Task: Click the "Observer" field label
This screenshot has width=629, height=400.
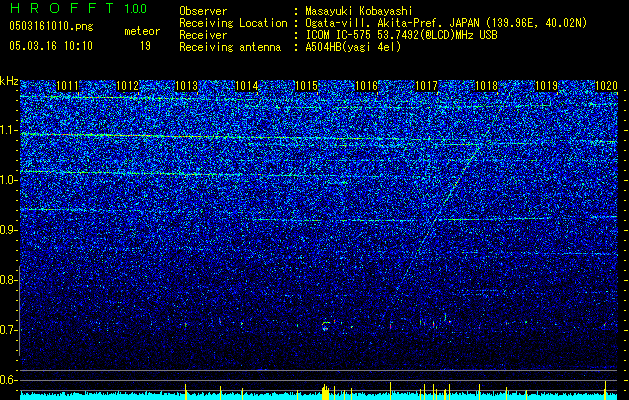Action: coord(203,11)
